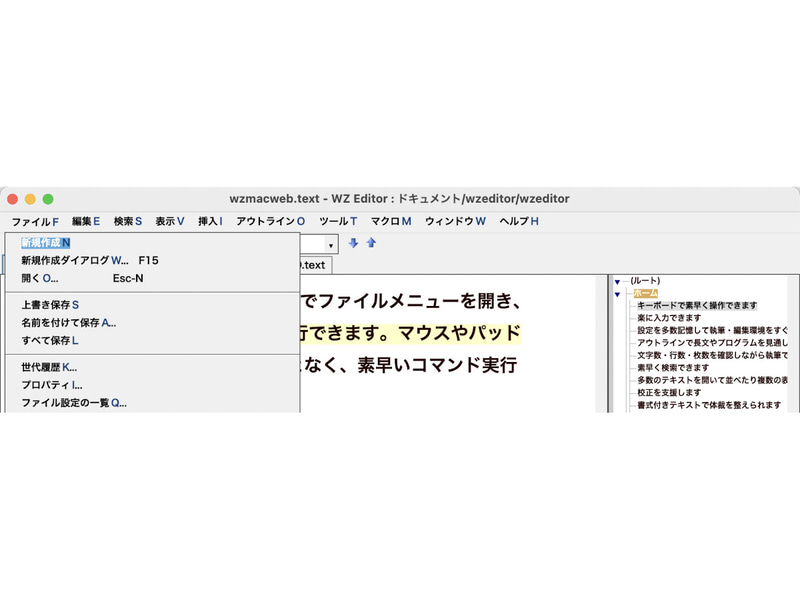Image resolution: width=800 pixels, height=600 pixels.
Task: Select outline item starting with 書式付きテキストで
Action: [x=709, y=405]
